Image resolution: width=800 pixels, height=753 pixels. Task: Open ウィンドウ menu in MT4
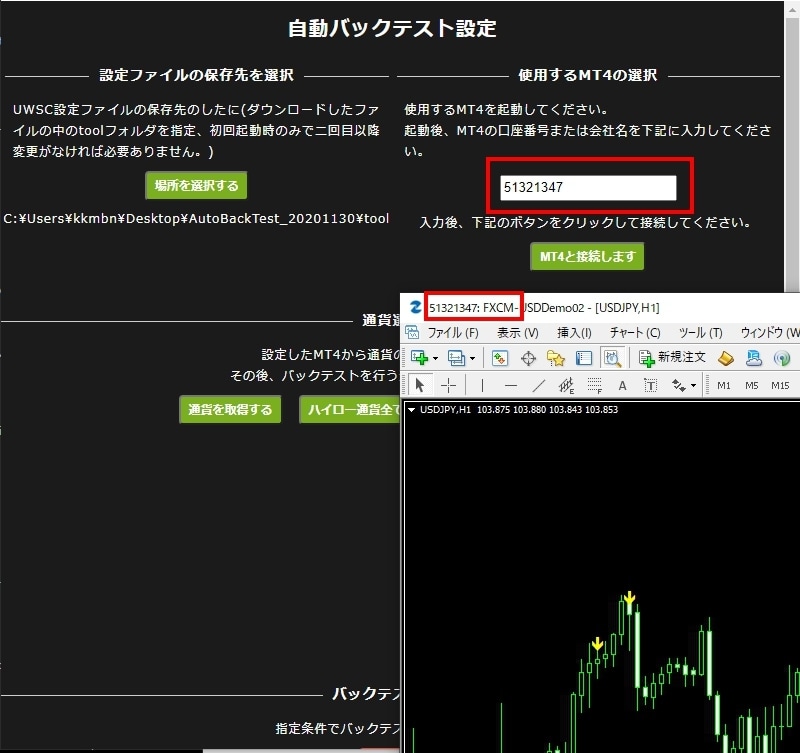[769, 333]
